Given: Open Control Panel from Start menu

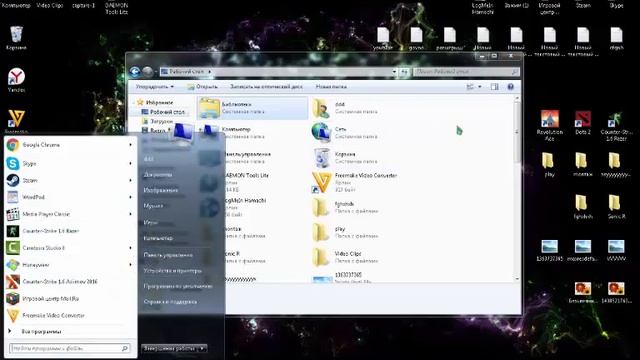Looking at the screenshot, I should pyautogui.click(x=168, y=255).
